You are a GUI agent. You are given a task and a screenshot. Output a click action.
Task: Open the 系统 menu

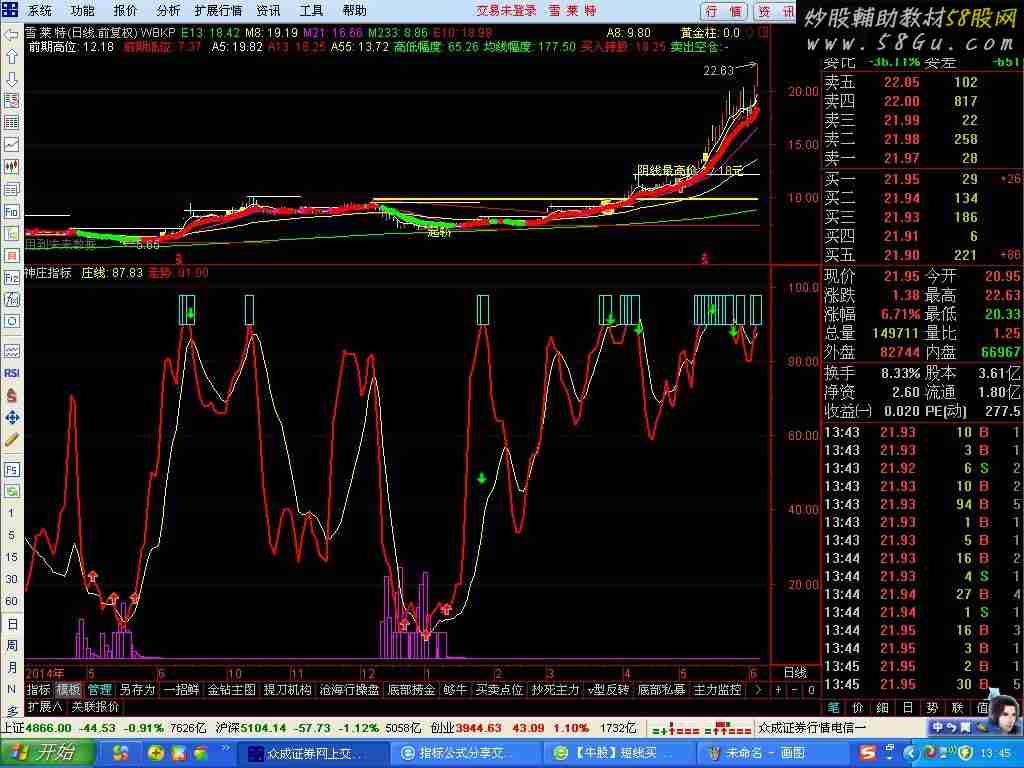tap(39, 10)
